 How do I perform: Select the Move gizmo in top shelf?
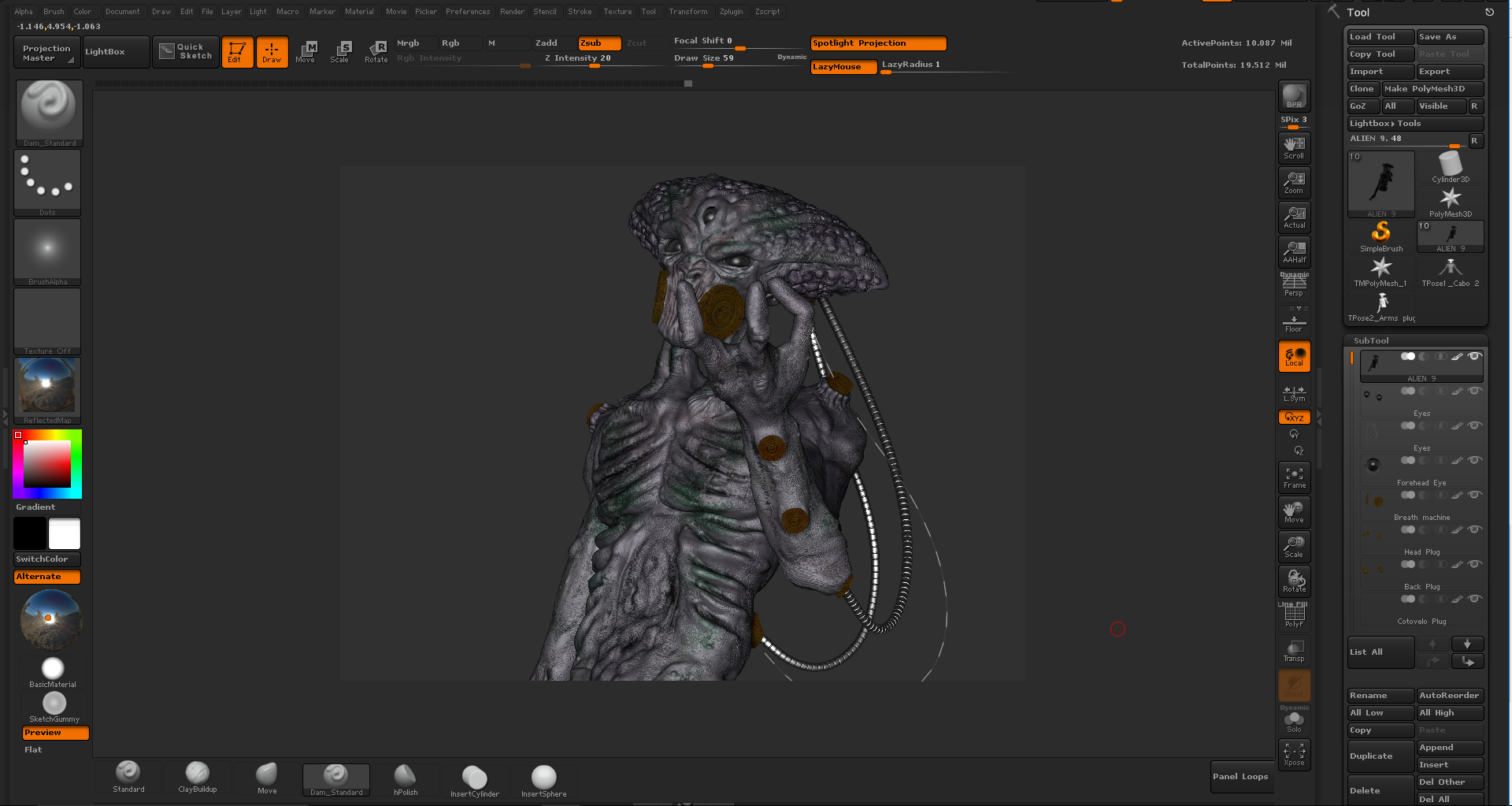click(x=306, y=52)
